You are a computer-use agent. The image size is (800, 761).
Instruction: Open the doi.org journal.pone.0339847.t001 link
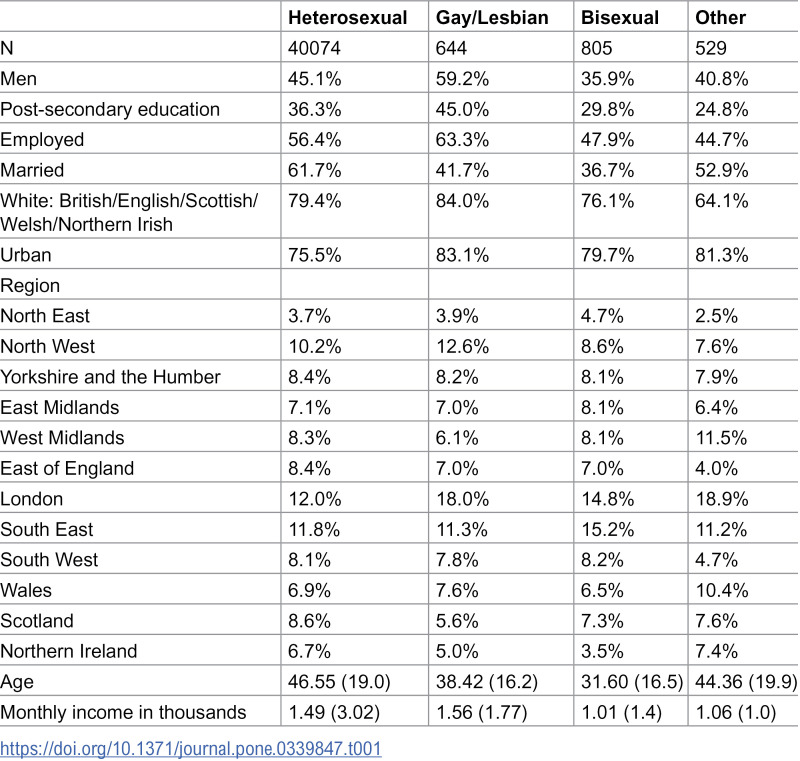click(191, 748)
